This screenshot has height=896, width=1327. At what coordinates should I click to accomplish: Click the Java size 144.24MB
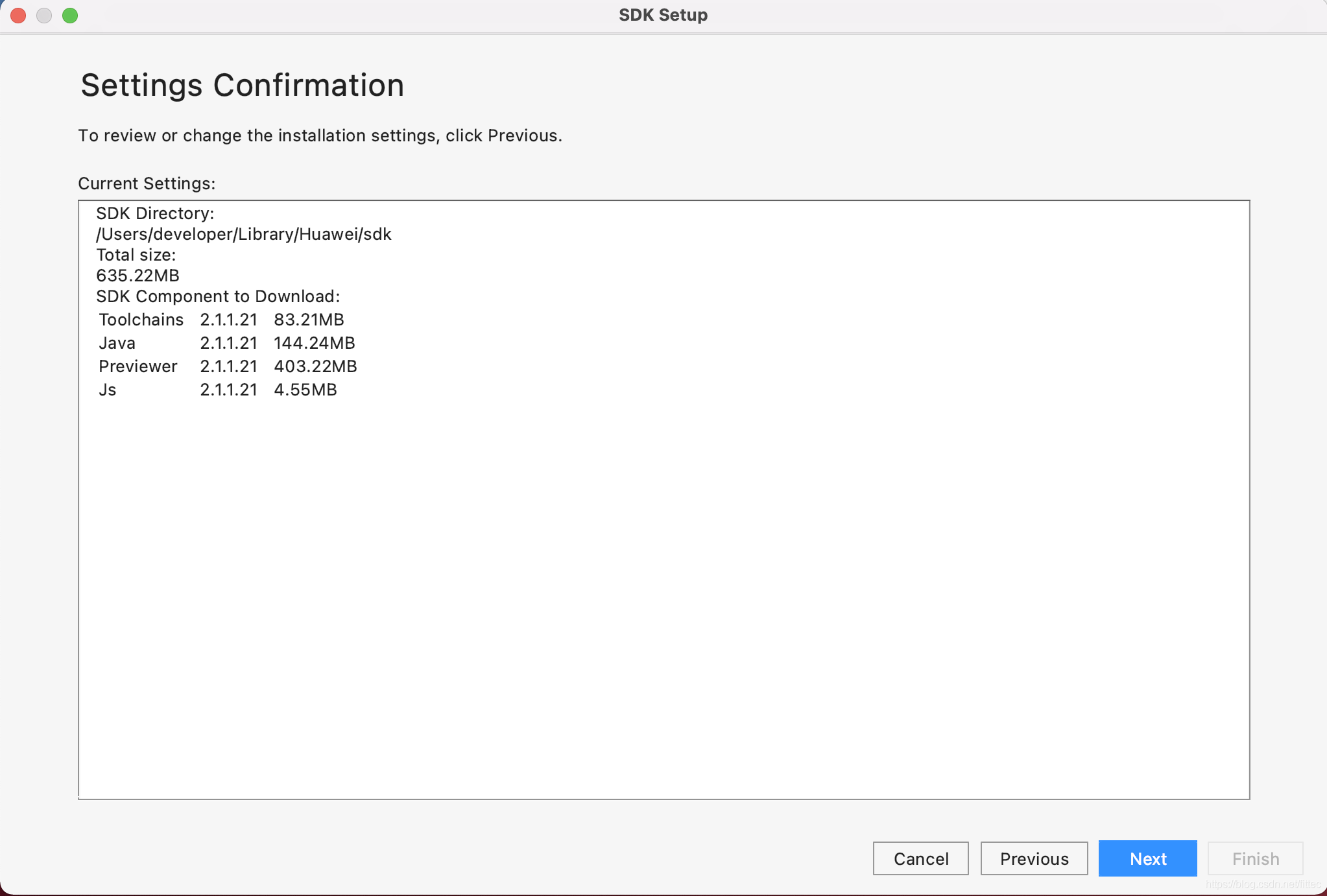(314, 343)
